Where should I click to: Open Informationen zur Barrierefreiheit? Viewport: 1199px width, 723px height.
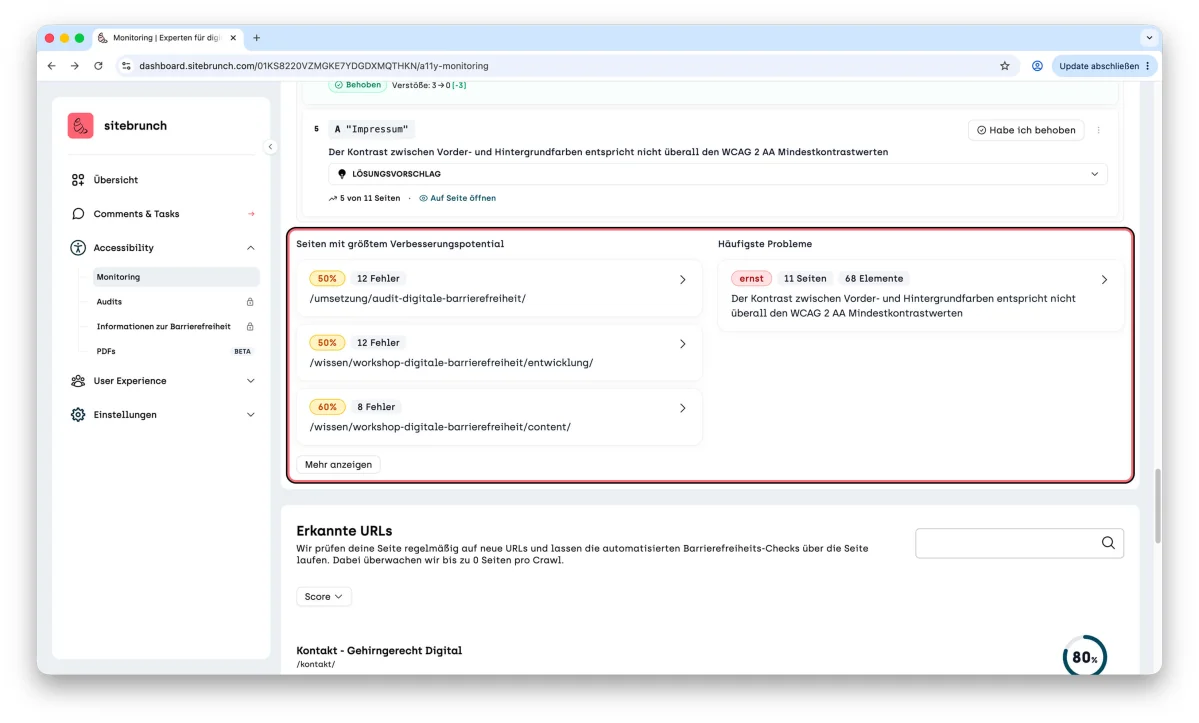163,326
